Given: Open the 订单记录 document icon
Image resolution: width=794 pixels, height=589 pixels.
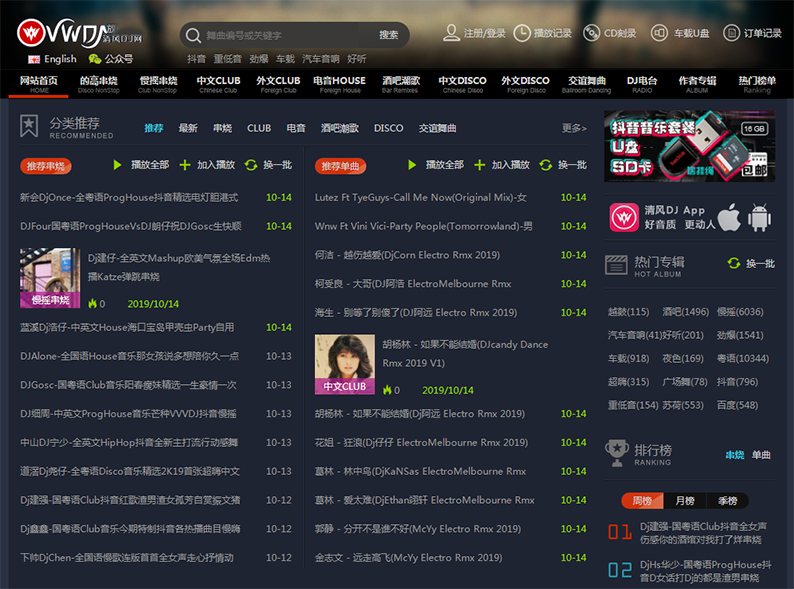Looking at the screenshot, I should [731, 33].
